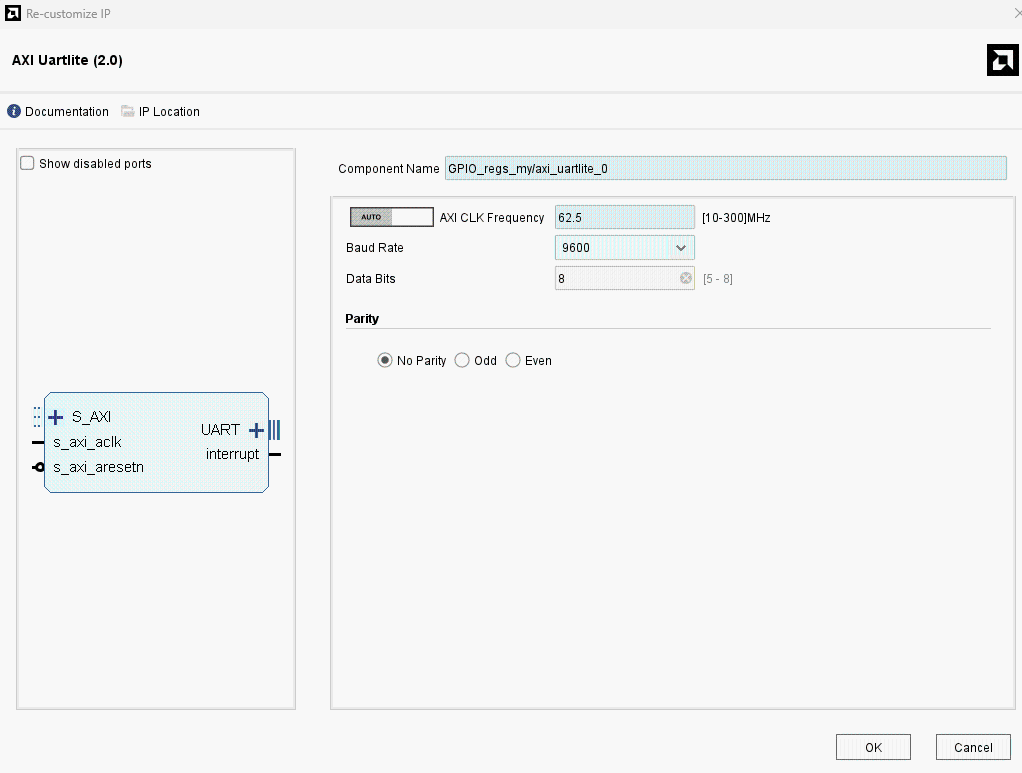Toggle the AUTO switch for AXI CLK
This screenshot has height=773, width=1022.
point(392,217)
